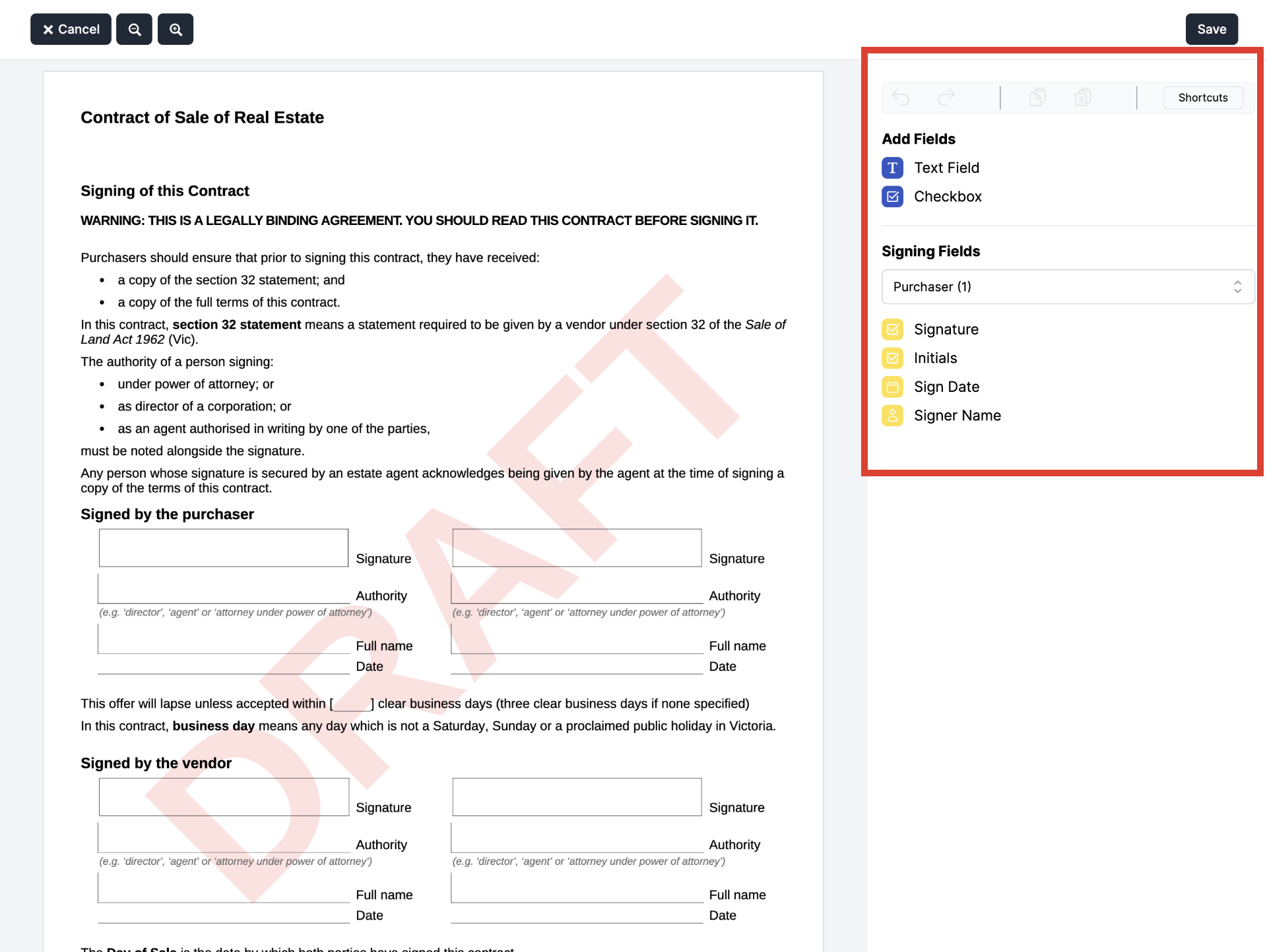Add a Signer Name field

(x=957, y=416)
